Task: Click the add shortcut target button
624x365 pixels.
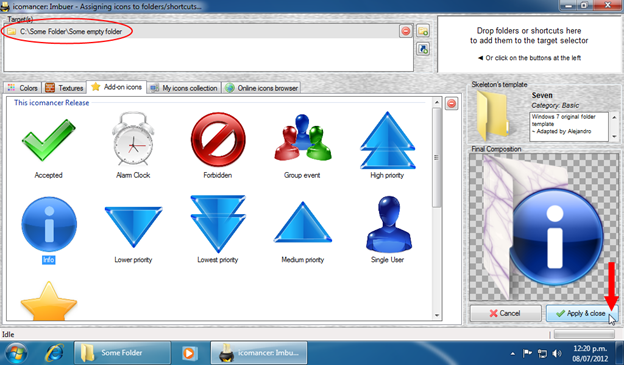Action: pyautogui.click(x=423, y=49)
